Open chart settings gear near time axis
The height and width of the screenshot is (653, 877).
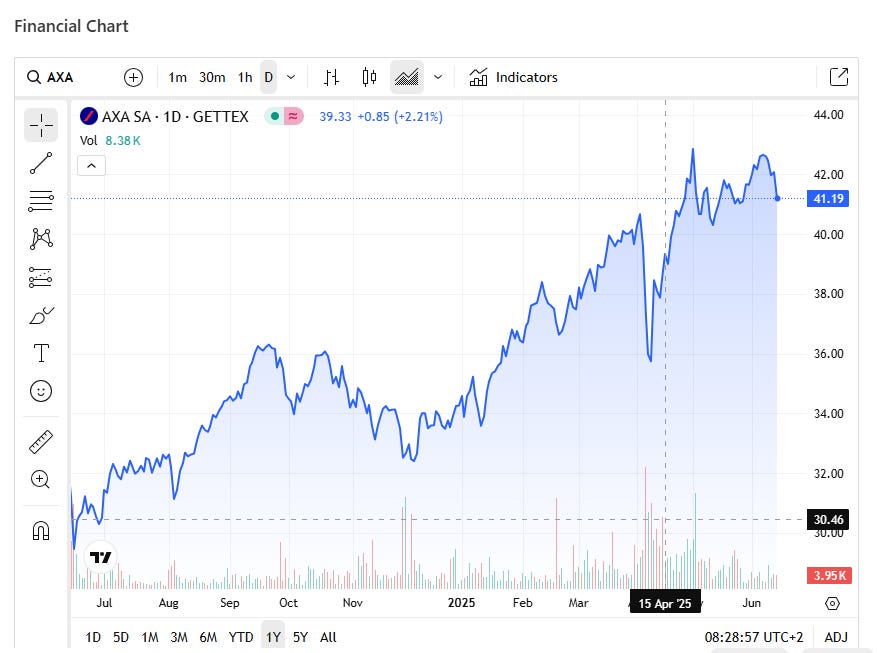pyautogui.click(x=832, y=604)
